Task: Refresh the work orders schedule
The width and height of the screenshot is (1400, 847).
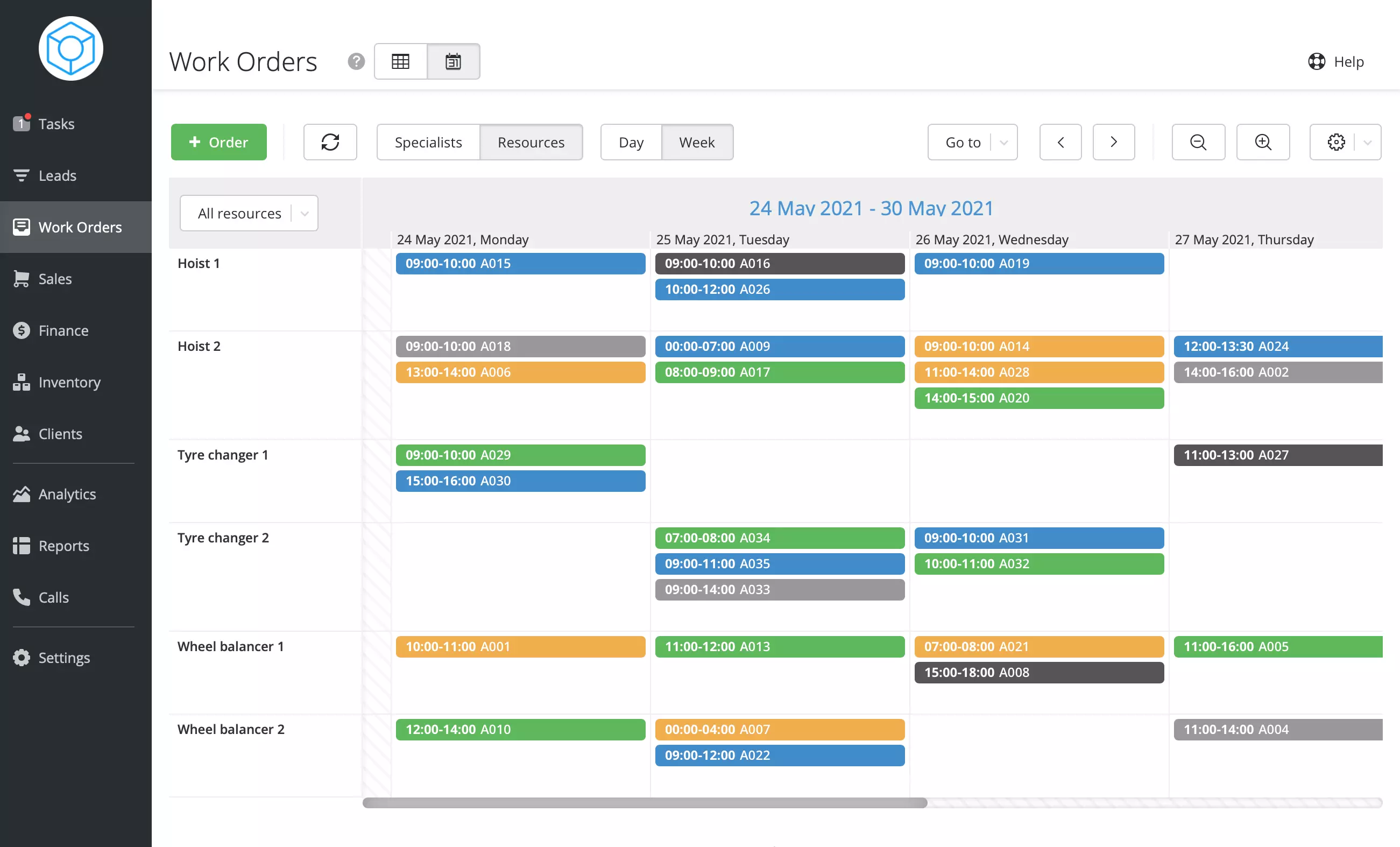Action: (330, 142)
